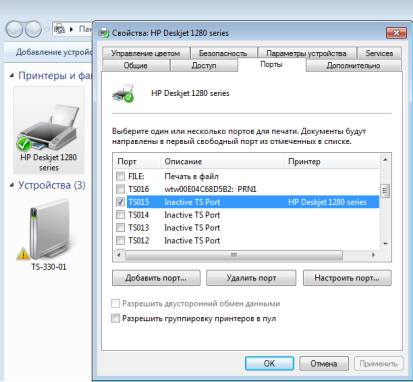Viewport: 413px width, 382px height.
Task: Click port list scroll up arrow
Action: [385, 160]
